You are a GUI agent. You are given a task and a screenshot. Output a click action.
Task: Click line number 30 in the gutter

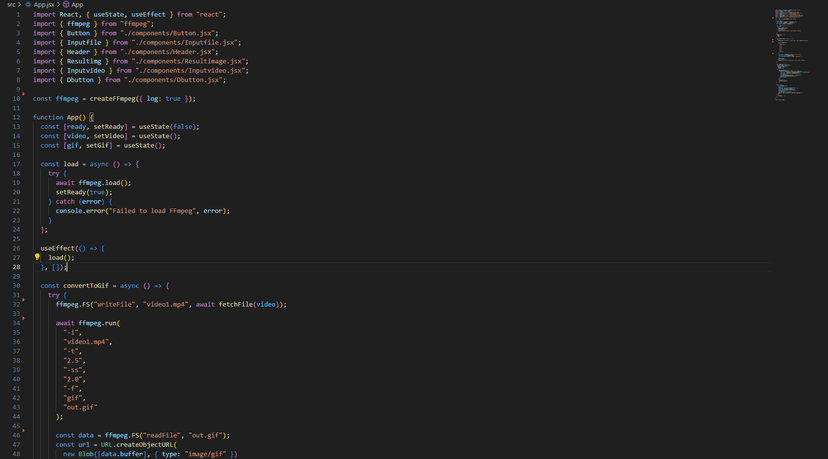(x=17, y=286)
